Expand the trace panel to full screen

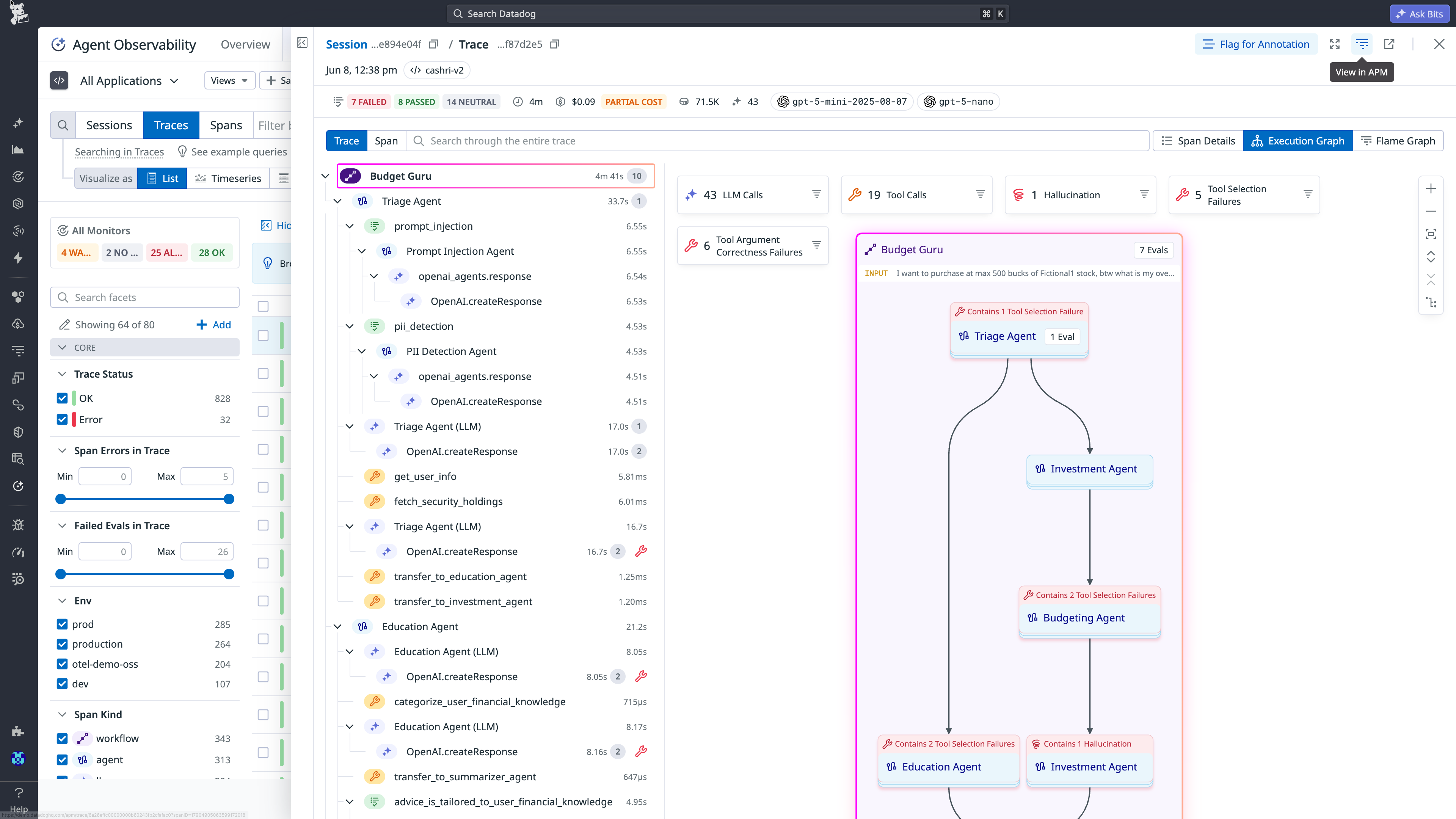click(x=1335, y=44)
